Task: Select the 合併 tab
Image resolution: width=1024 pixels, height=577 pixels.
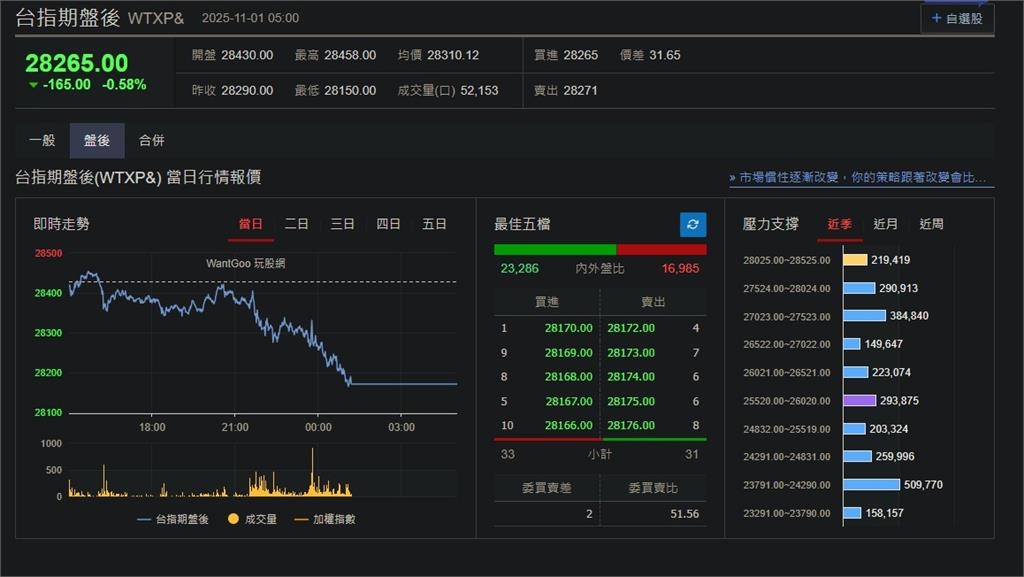Action: click(152, 140)
